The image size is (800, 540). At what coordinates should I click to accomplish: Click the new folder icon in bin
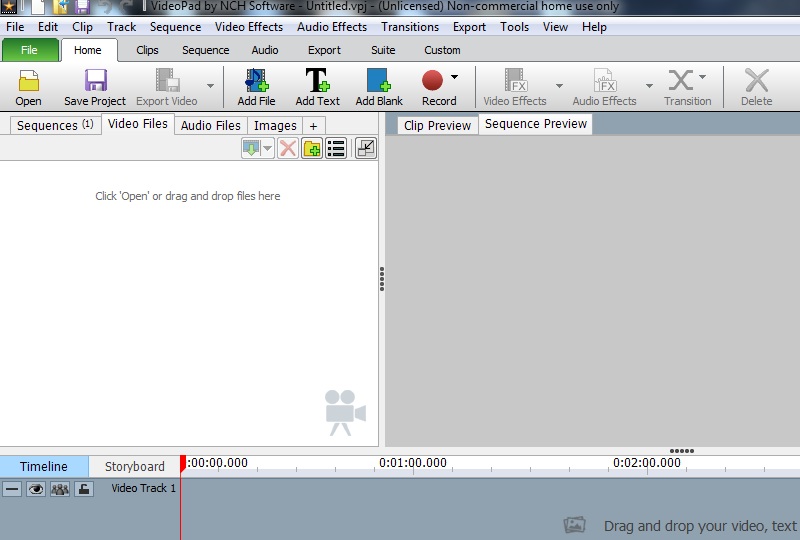(312, 149)
